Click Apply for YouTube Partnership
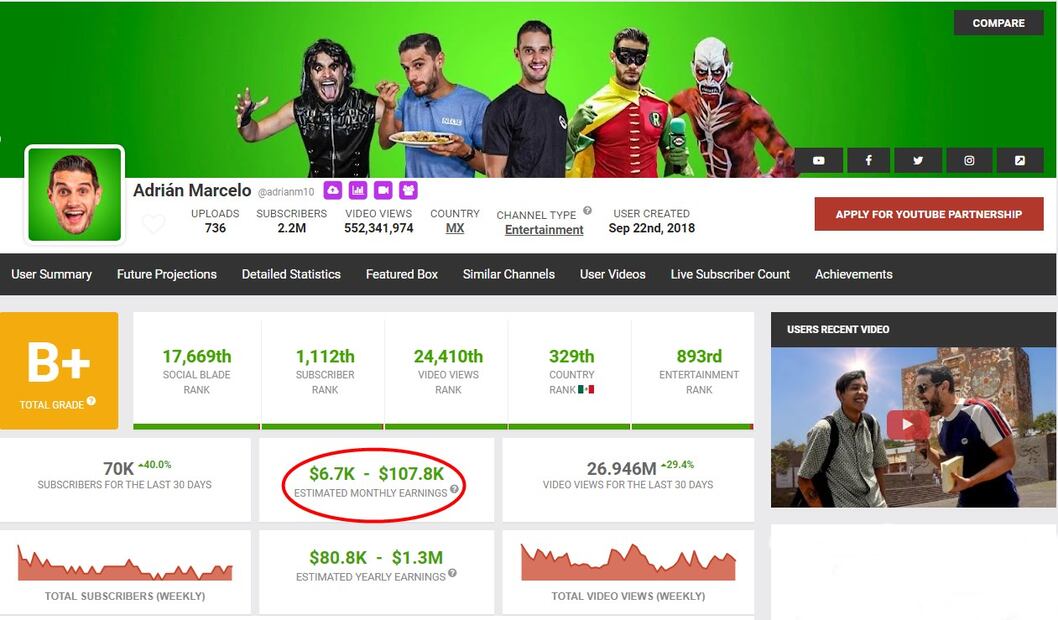1058x620 pixels. [928, 214]
